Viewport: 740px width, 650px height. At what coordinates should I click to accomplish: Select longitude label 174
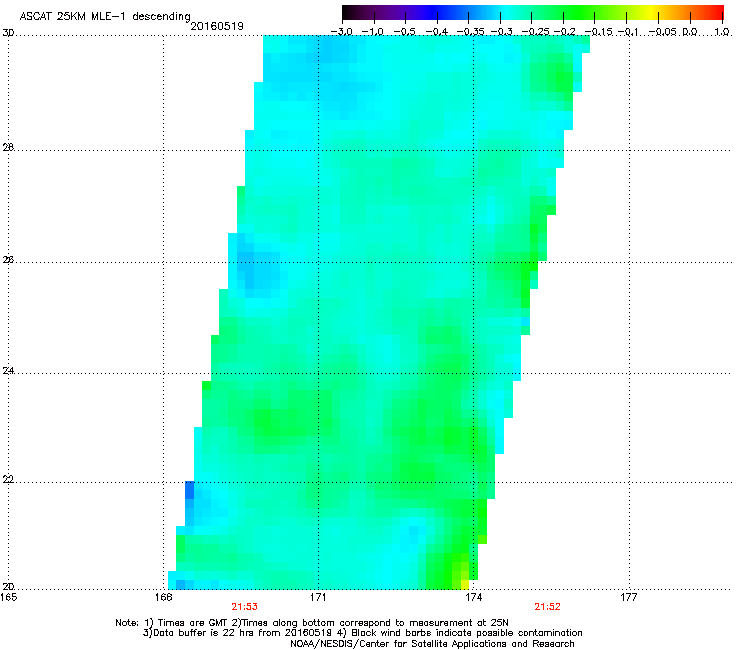473,597
